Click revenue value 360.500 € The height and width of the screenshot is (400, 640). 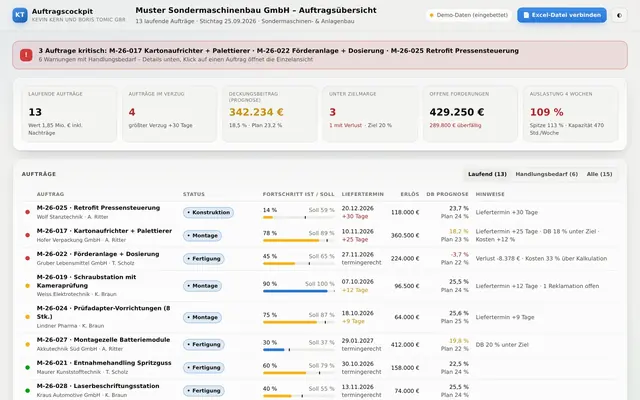click(405, 236)
